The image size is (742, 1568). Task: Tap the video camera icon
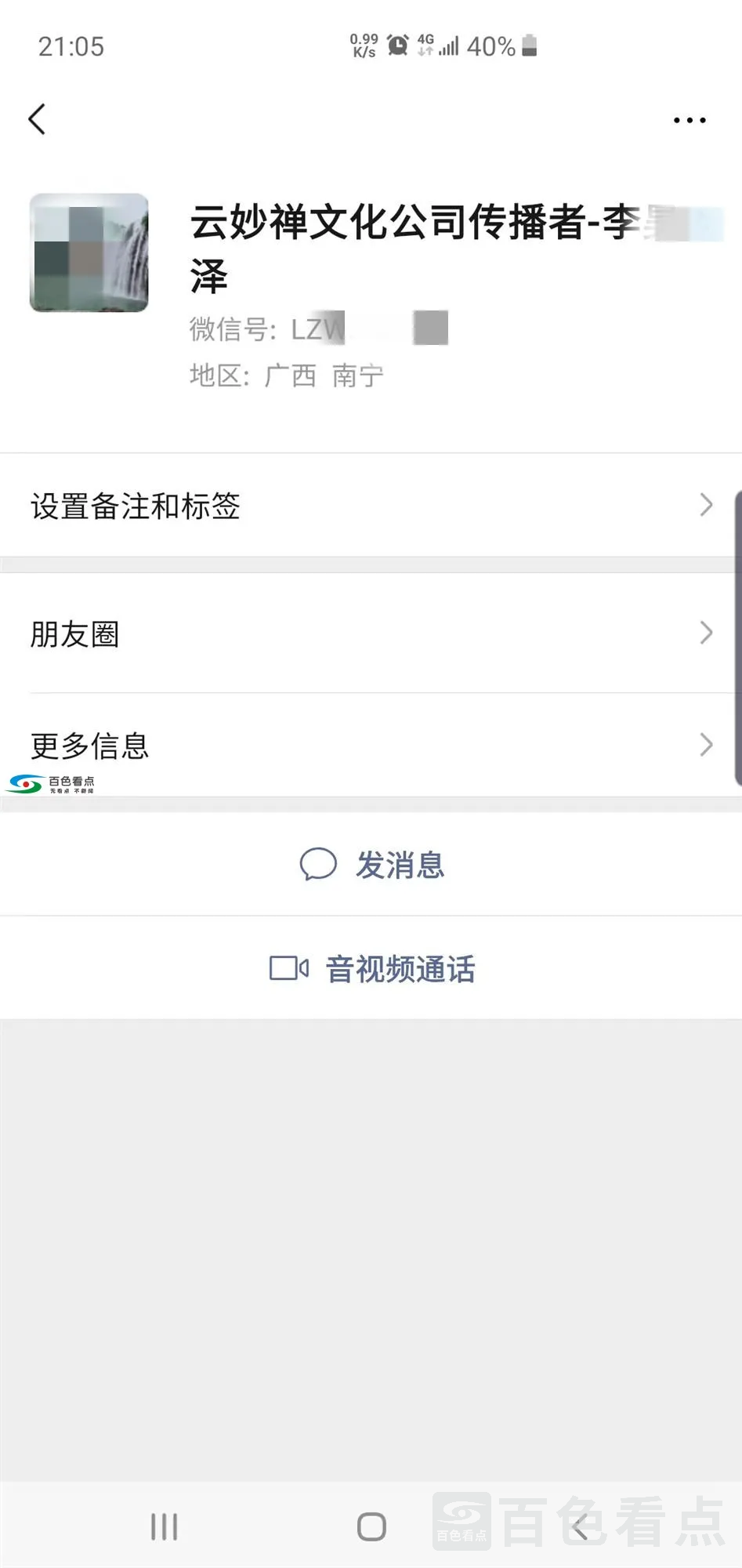click(x=288, y=968)
